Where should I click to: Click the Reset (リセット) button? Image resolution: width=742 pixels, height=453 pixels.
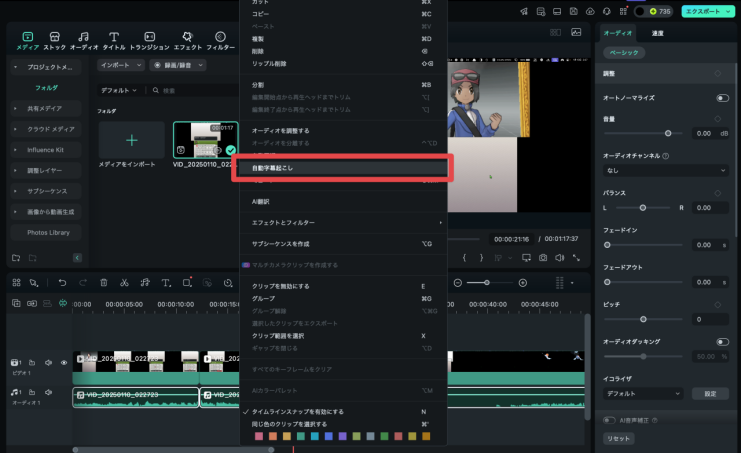[x=619, y=438]
